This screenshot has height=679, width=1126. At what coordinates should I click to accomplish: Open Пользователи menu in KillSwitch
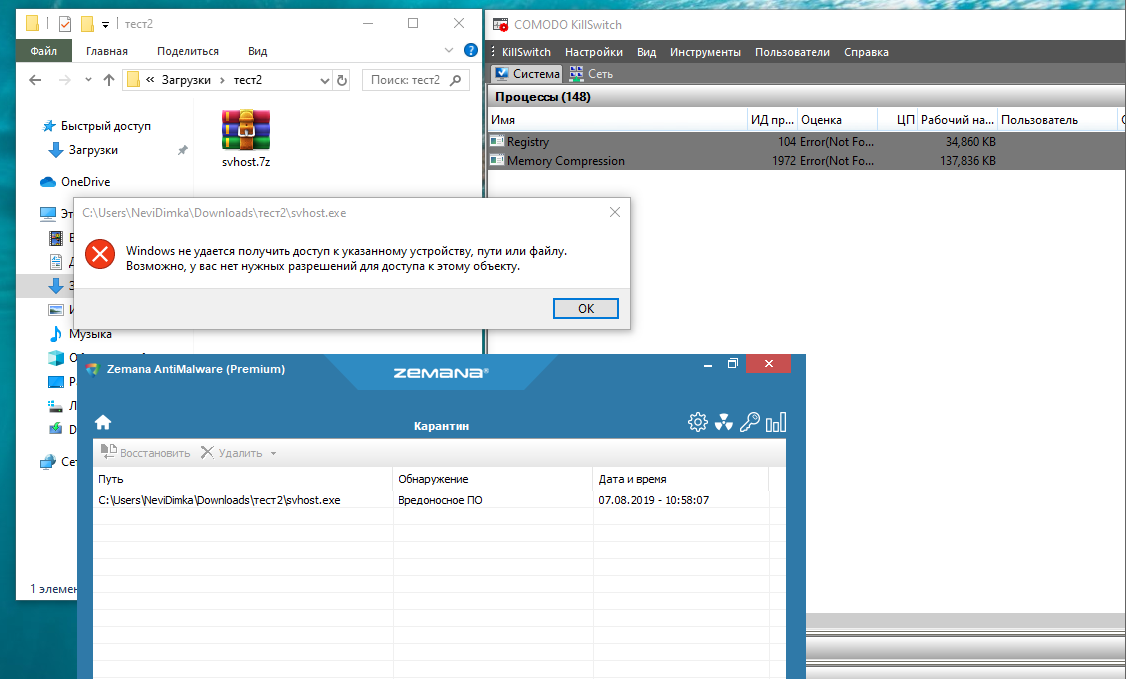[x=792, y=52]
